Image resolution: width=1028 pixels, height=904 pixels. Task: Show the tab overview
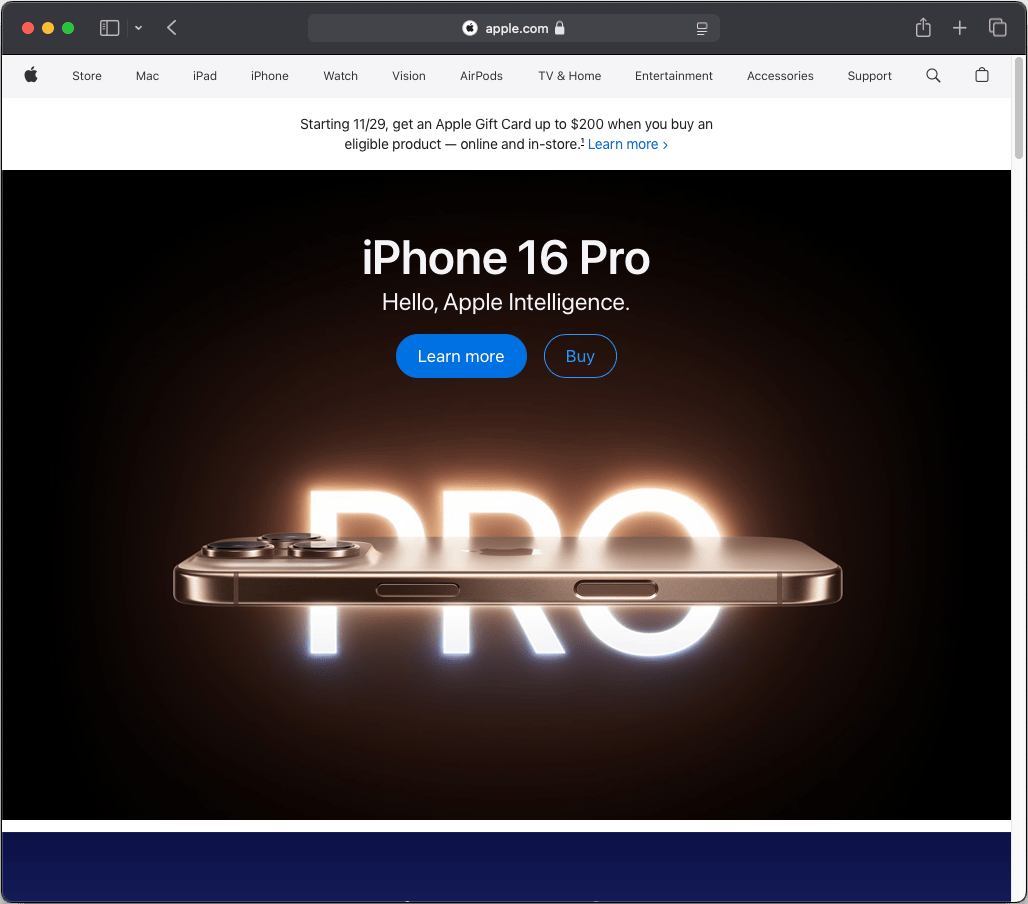pyautogui.click(x=997, y=28)
